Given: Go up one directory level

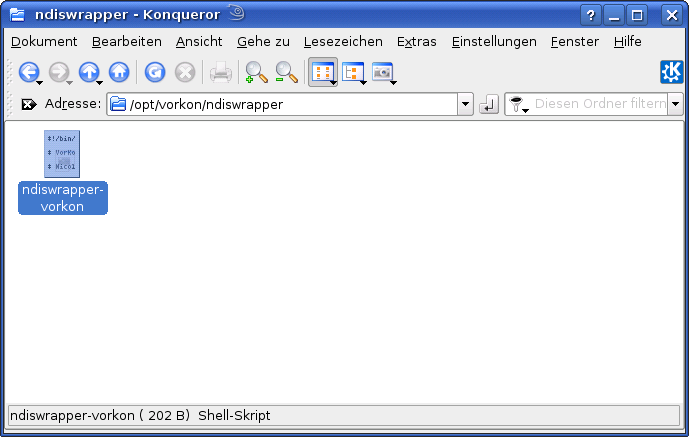Looking at the screenshot, I should [x=89, y=72].
